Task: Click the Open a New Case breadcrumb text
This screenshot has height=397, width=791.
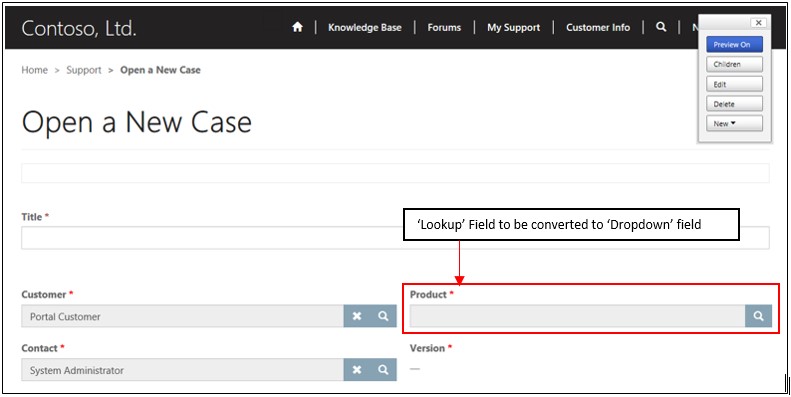Action: click(x=160, y=70)
